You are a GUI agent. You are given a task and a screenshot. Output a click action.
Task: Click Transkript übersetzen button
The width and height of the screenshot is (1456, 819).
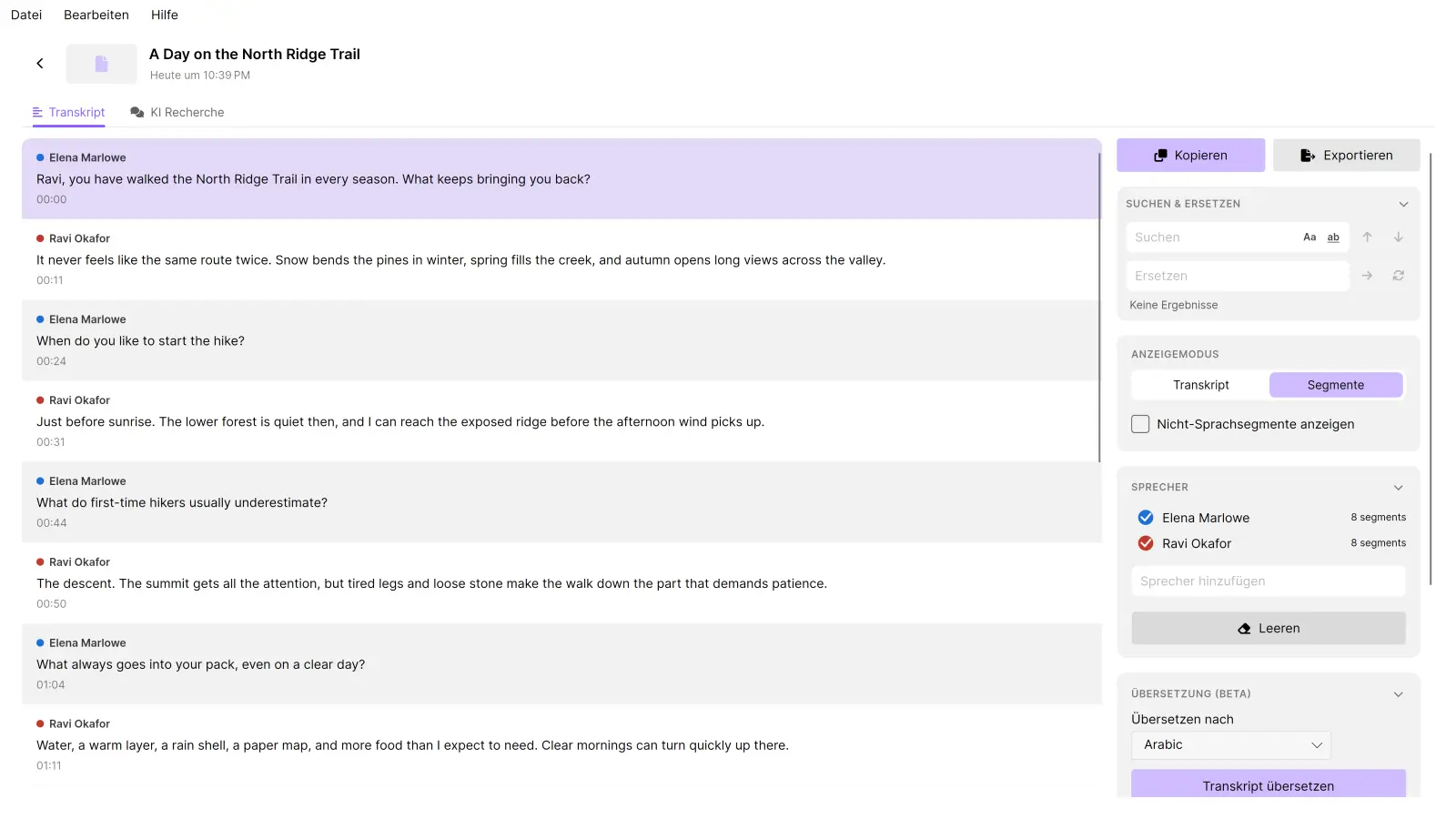click(1269, 784)
